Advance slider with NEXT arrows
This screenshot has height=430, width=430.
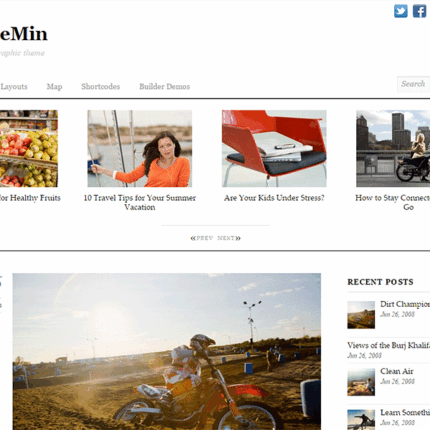tap(229, 238)
